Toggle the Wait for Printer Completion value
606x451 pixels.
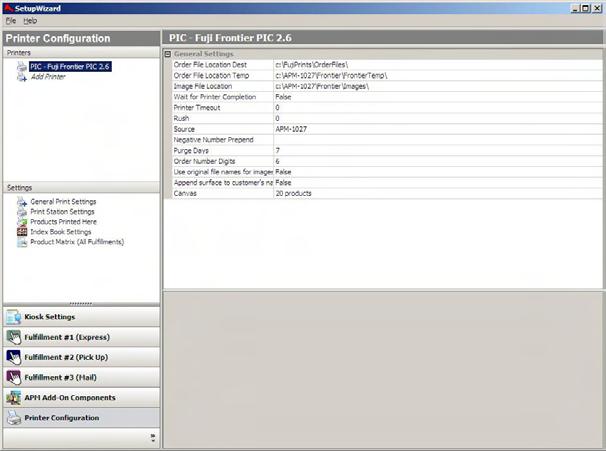coord(438,97)
